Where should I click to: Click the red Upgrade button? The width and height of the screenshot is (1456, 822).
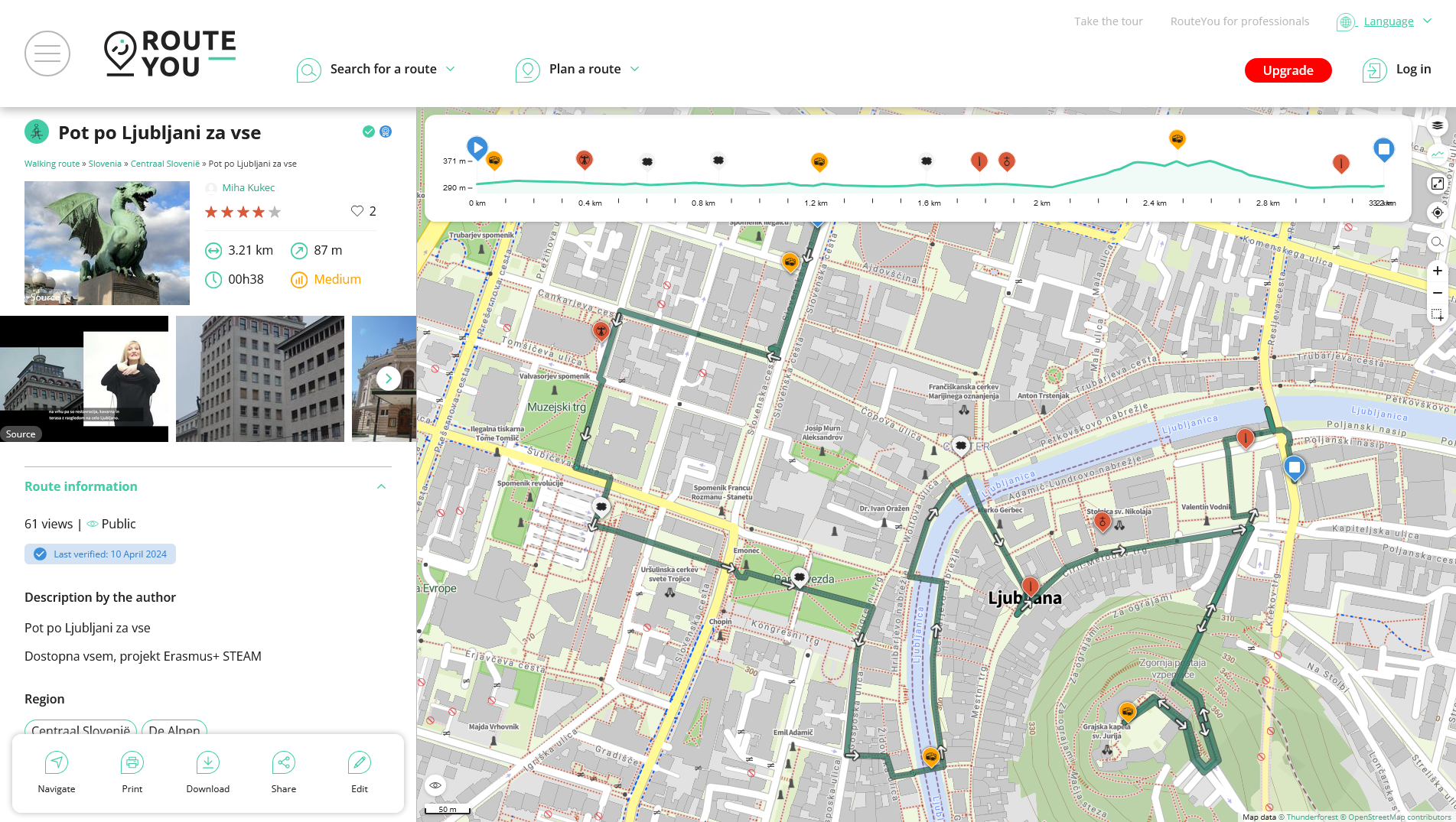coord(1288,70)
